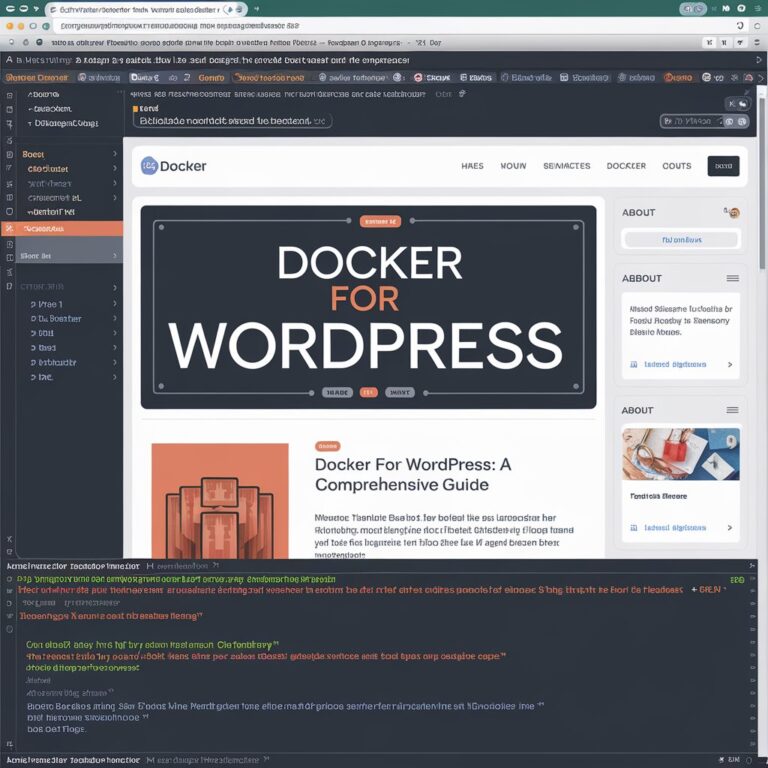This screenshot has height=768, width=768.
Task: Switch to the "Dunae" toolbar tab
Action: coord(144,77)
